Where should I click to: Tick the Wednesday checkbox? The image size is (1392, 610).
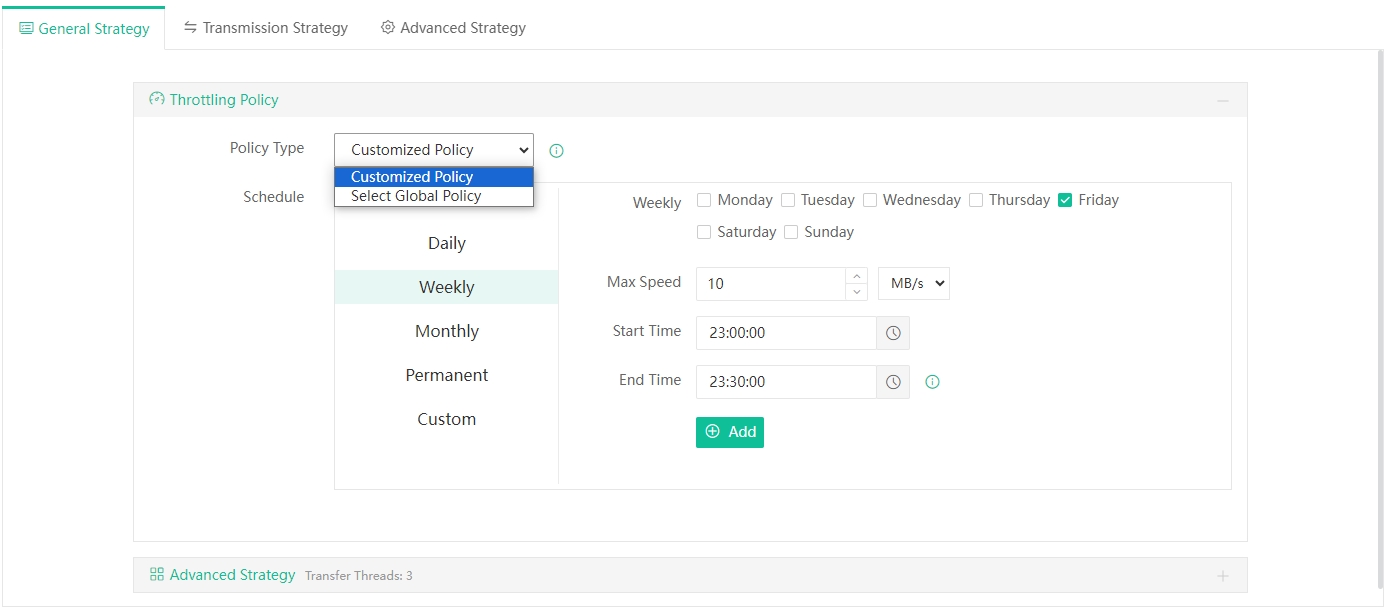point(870,200)
